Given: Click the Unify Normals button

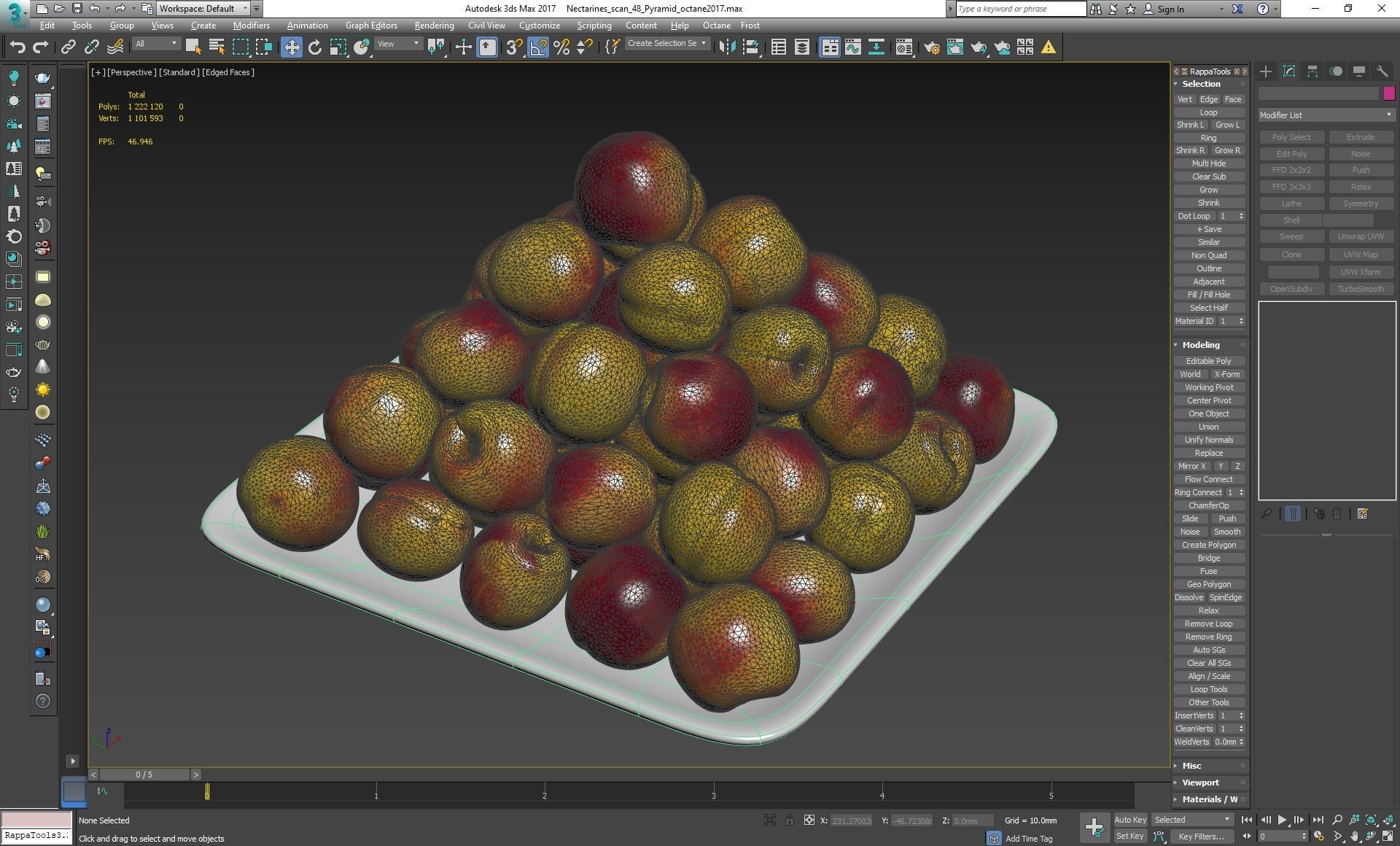Looking at the screenshot, I should [x=1208, y=440].
